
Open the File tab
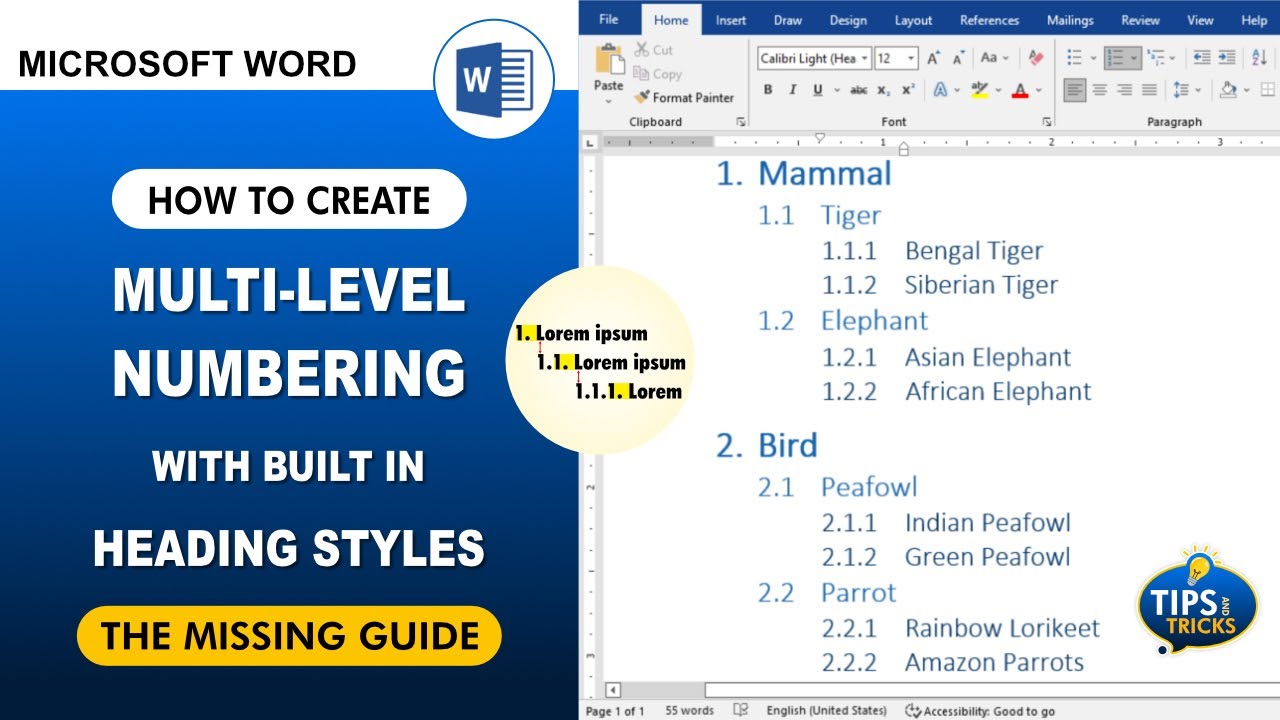tap(608, 20)
